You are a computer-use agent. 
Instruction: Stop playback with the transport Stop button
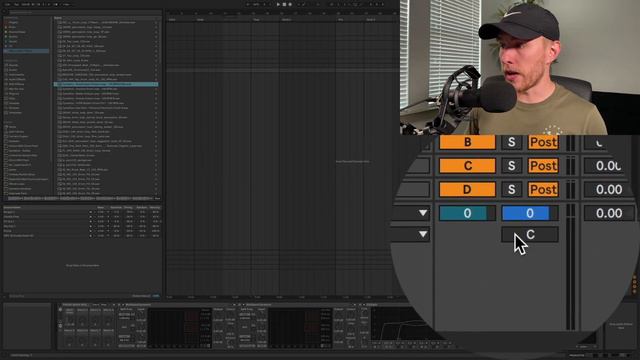point(284,4)
